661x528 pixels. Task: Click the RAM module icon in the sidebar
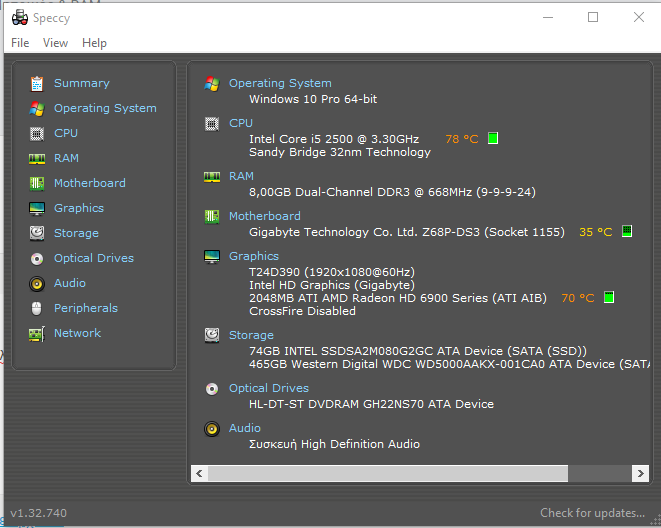pos(37,158)
